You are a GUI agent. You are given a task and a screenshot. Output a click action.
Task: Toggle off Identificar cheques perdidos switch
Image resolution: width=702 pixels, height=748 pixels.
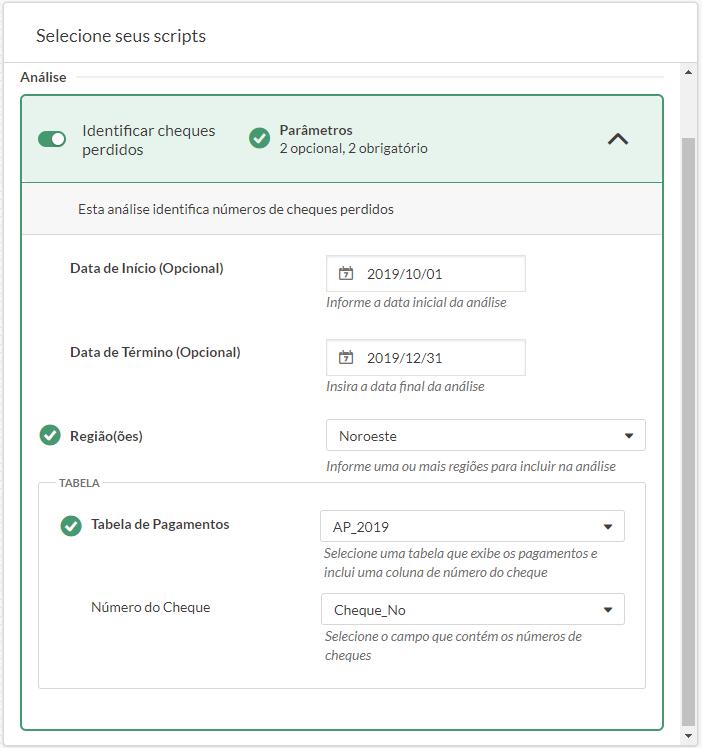(x=52, y=139)
